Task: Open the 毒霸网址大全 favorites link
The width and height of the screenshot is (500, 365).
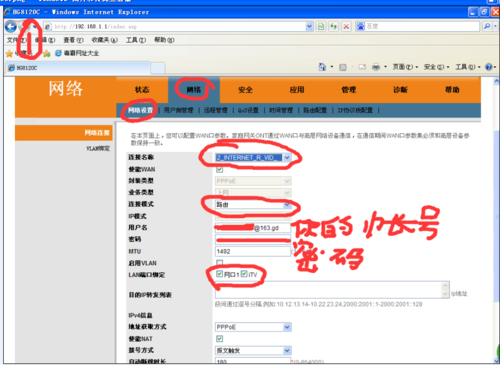Action: [77, 53]
